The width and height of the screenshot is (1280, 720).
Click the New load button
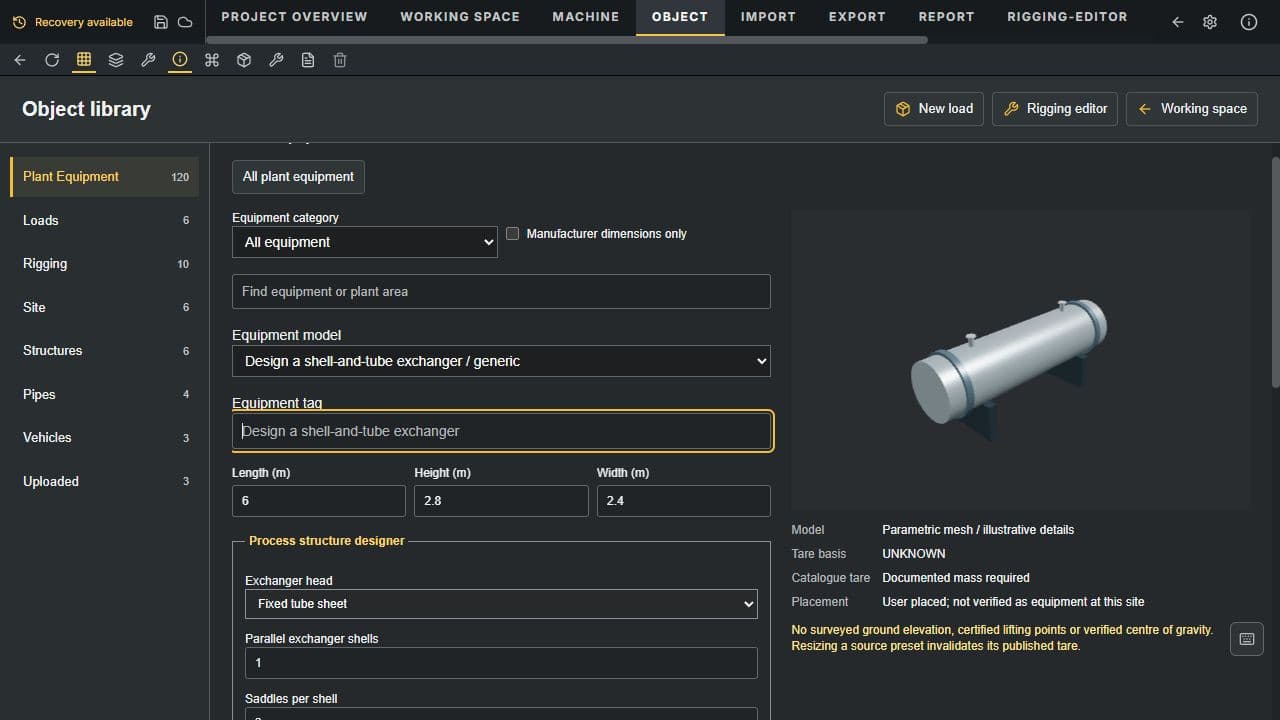(x=934, y=109)
